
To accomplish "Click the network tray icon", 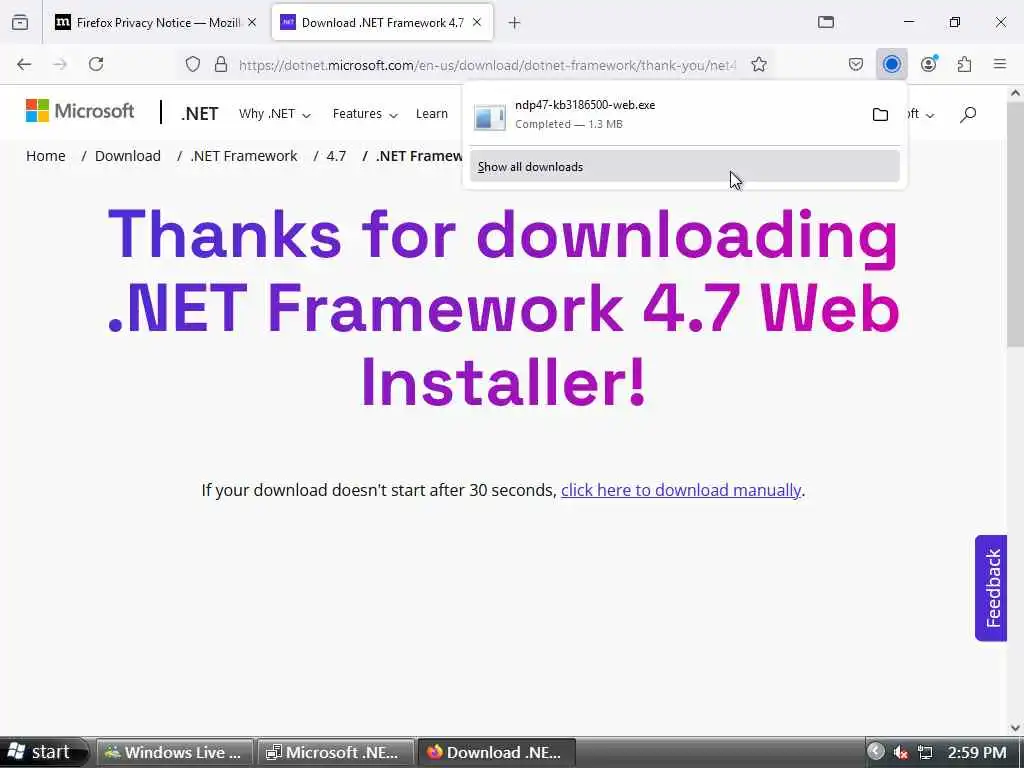I will 925,752.
